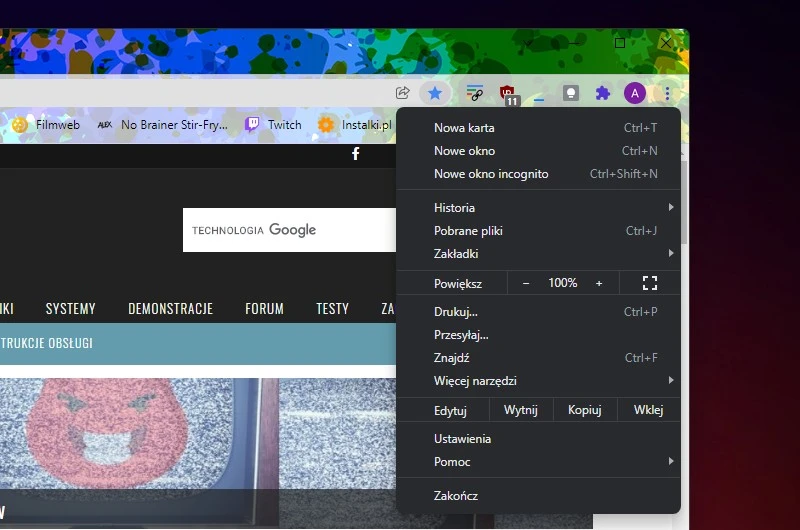Open the purple profile avatar A
800x530 pixels.
pos(635,93)
